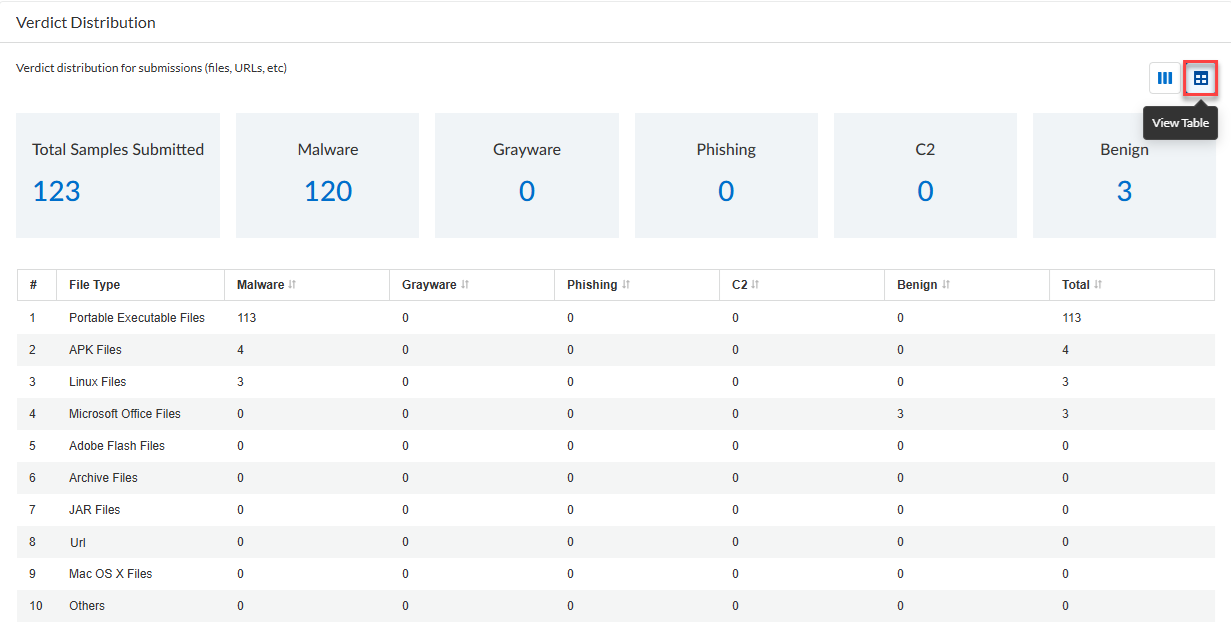Select the APK Files row

click(95, 350)
